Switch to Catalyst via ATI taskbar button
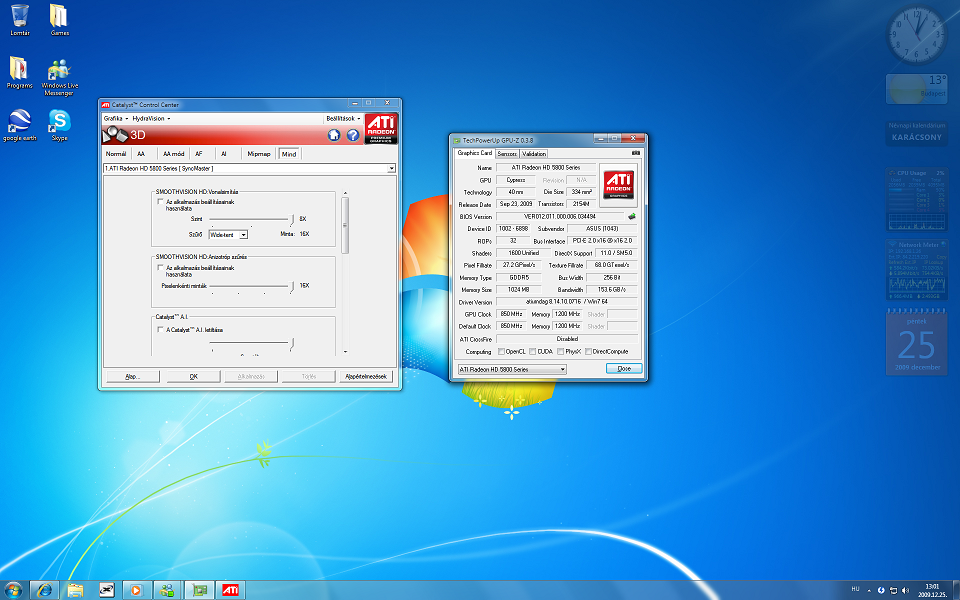The image size is (960, 600). pos(230,590)
